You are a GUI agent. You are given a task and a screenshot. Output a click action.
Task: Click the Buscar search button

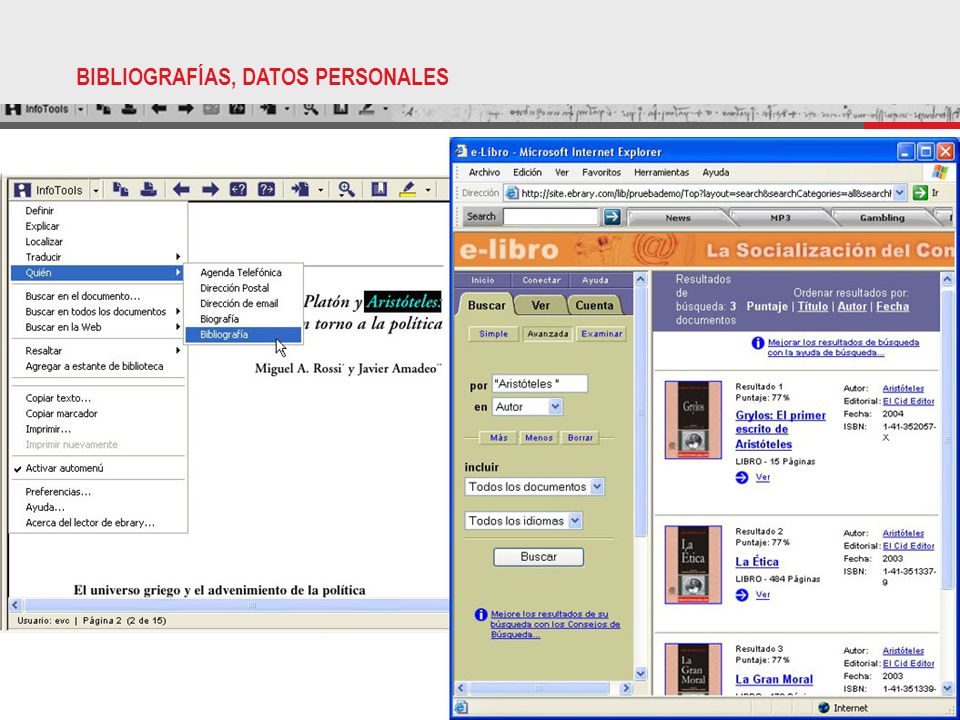[x=538, y=557]
